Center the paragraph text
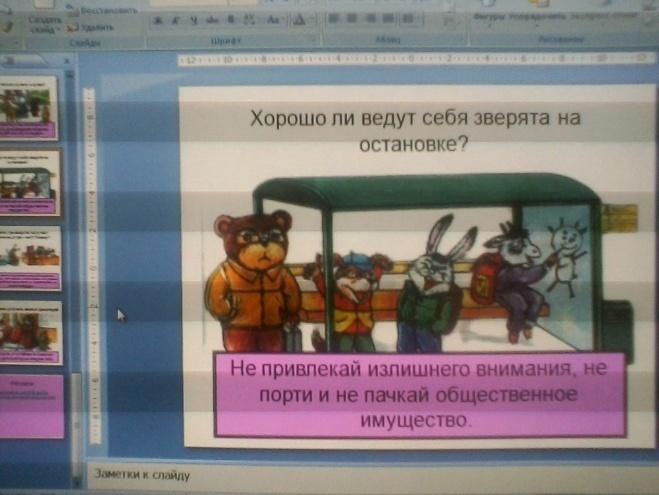The height and width of the screenshot is (495, 659). [x=352, y=18]
